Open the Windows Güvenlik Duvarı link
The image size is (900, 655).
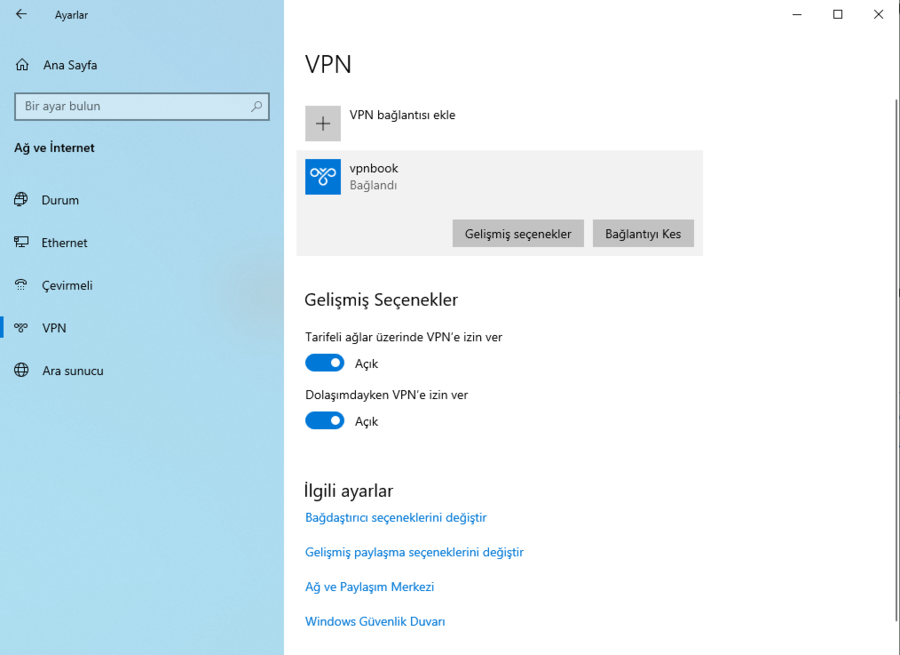point(375,622)
